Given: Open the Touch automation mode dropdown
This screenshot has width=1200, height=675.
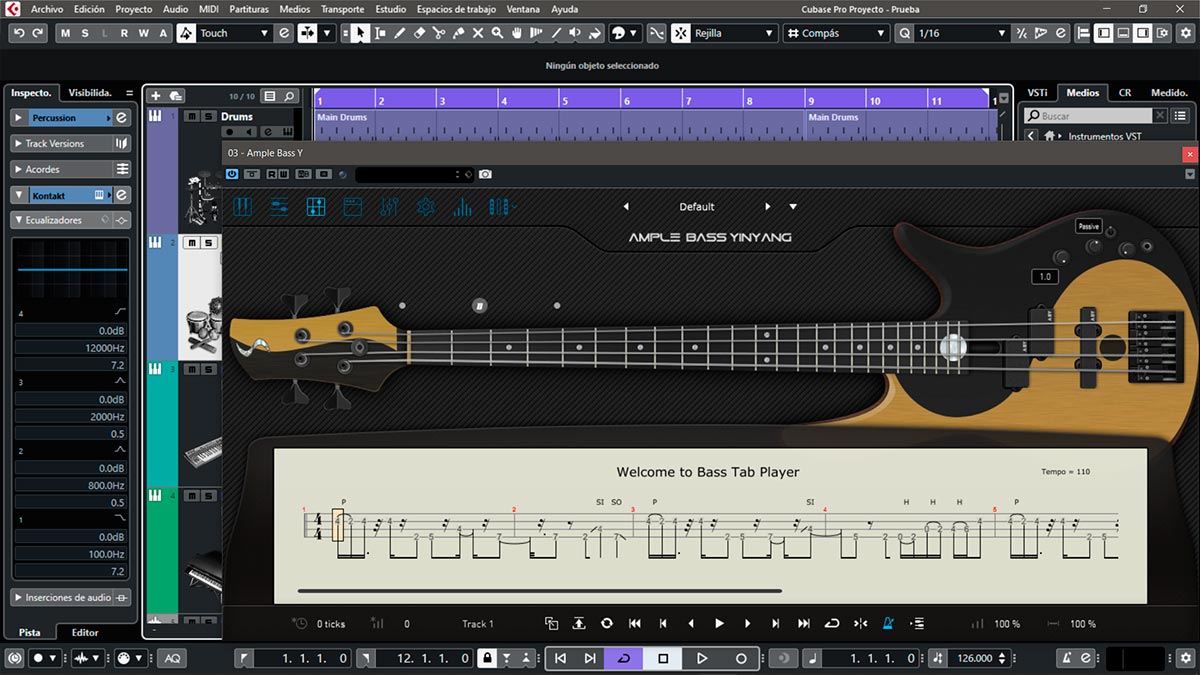Looking at the screenshot, I should click(235, 33).
